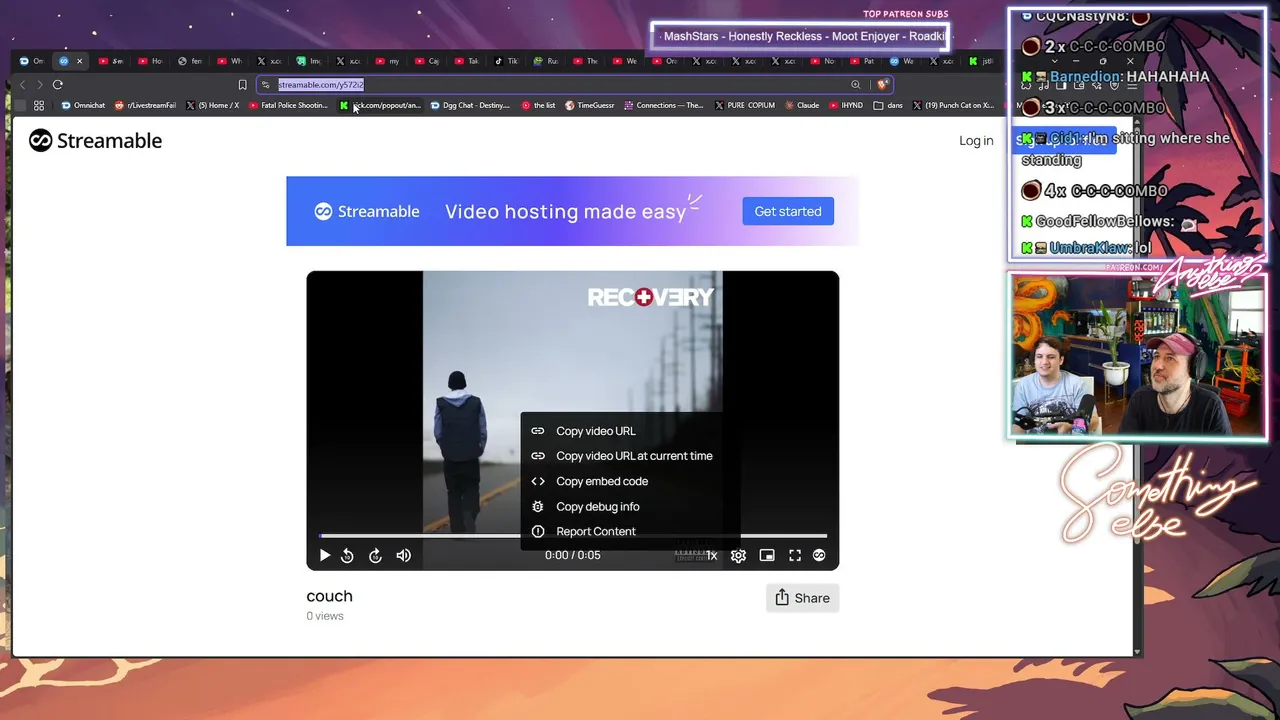Switch to the TikTok browser tab
The image size is (1280, 720).
507,61
